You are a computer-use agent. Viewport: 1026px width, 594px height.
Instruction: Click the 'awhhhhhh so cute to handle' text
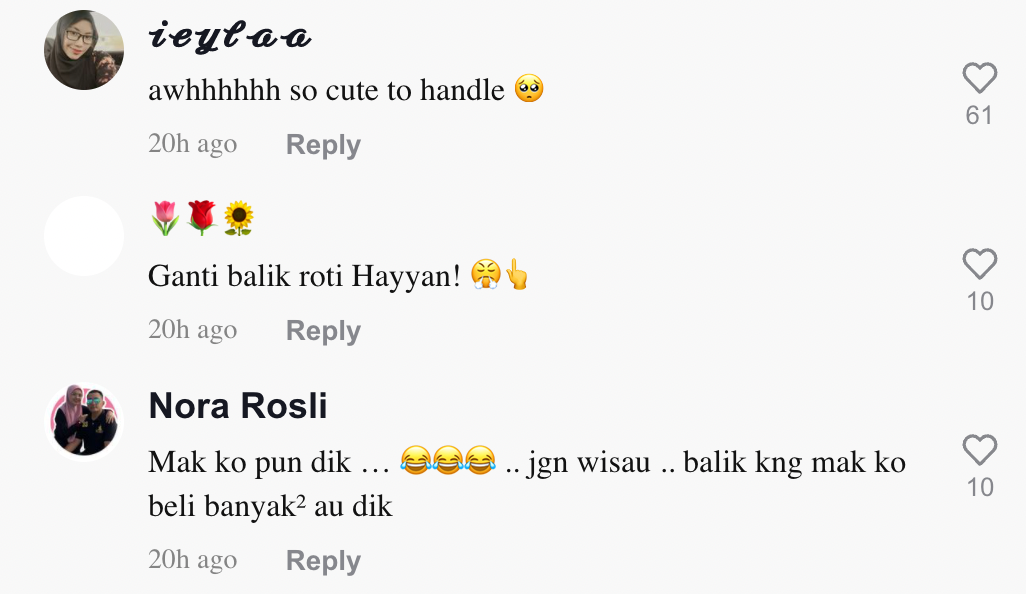[x=346, y=90]
